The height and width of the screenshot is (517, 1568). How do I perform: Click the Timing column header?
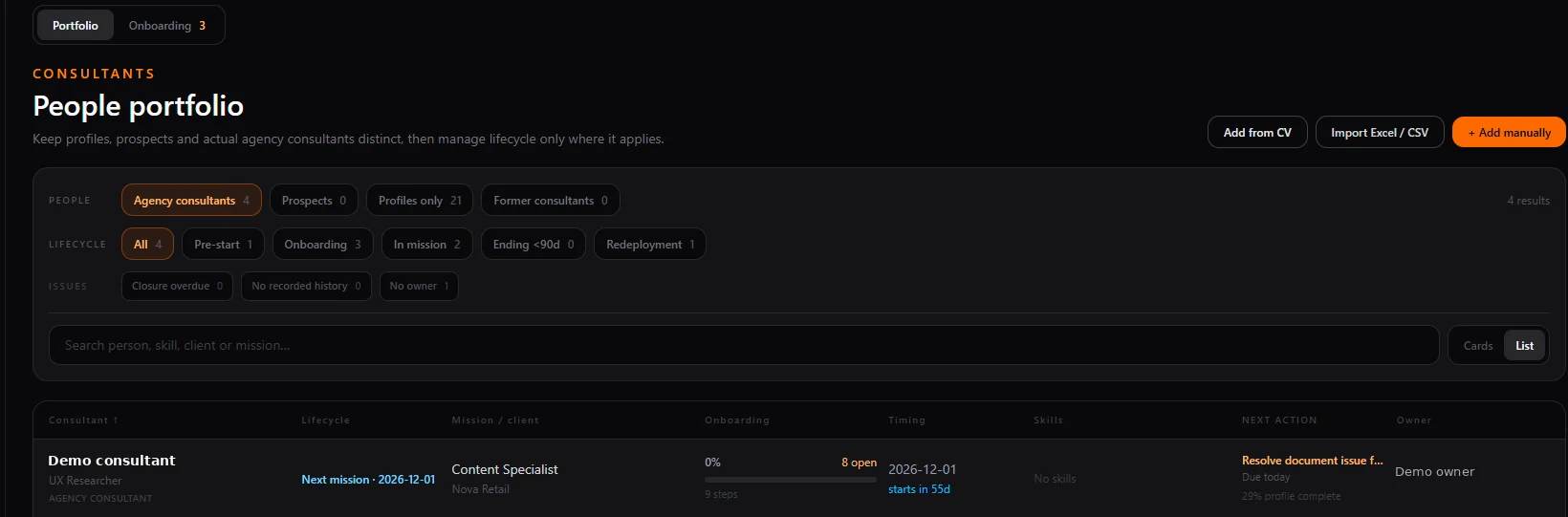pos(906,420)
